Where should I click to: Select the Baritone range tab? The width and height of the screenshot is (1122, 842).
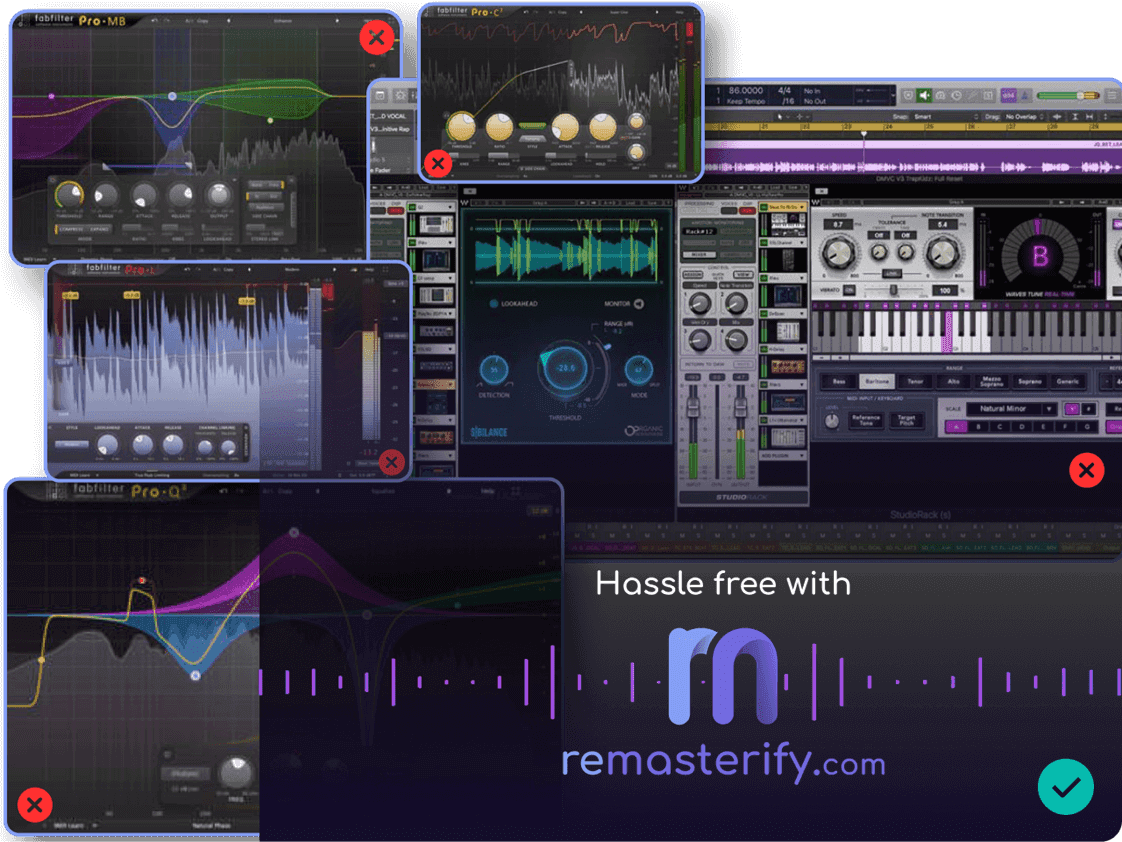877,382
